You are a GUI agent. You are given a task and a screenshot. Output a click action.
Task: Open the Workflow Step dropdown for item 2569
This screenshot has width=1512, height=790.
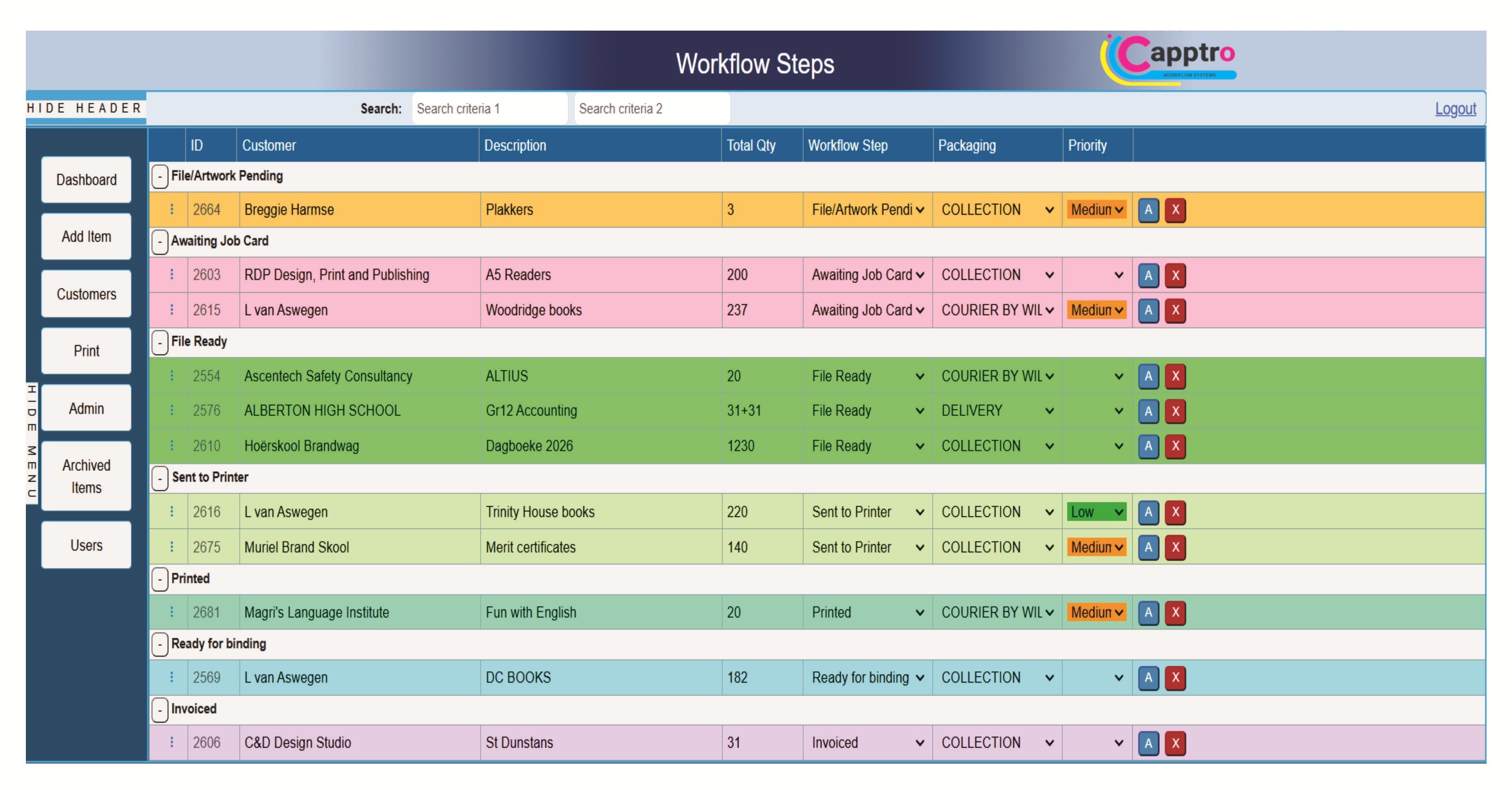867,677
